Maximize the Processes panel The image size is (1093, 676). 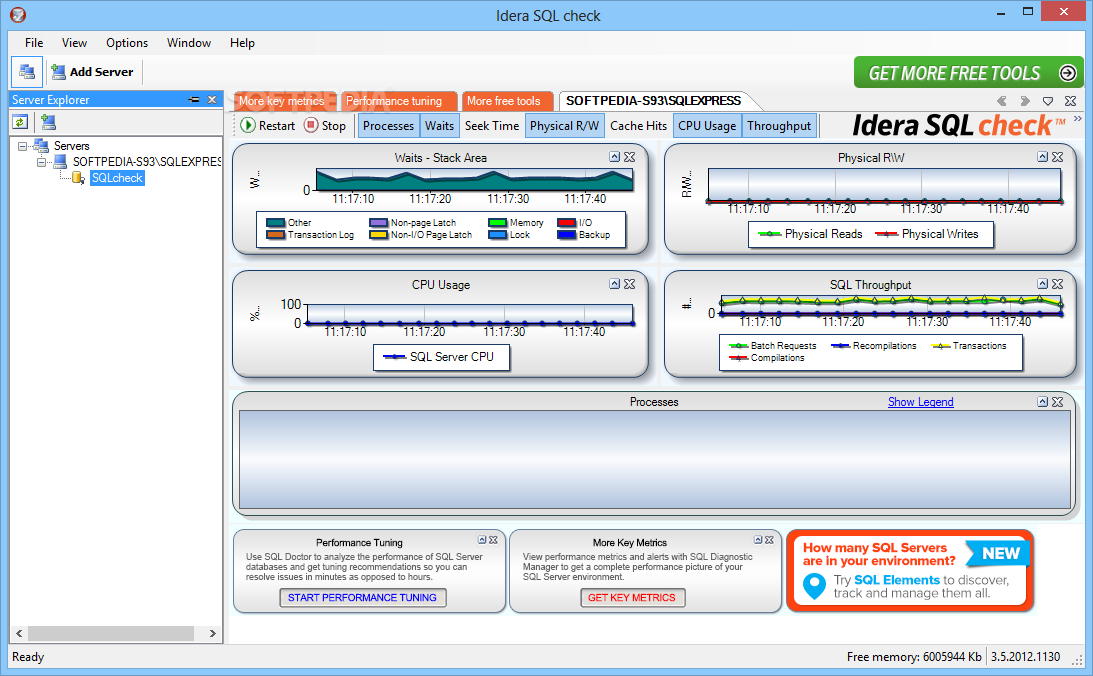coord(1042,401)
